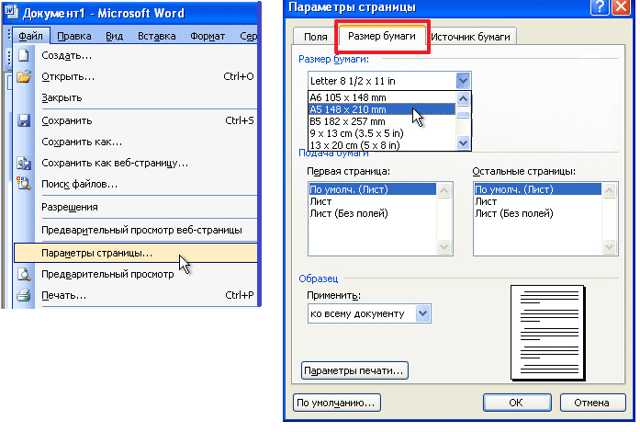Open the Формат menu
640x432 pixels.
207,36
